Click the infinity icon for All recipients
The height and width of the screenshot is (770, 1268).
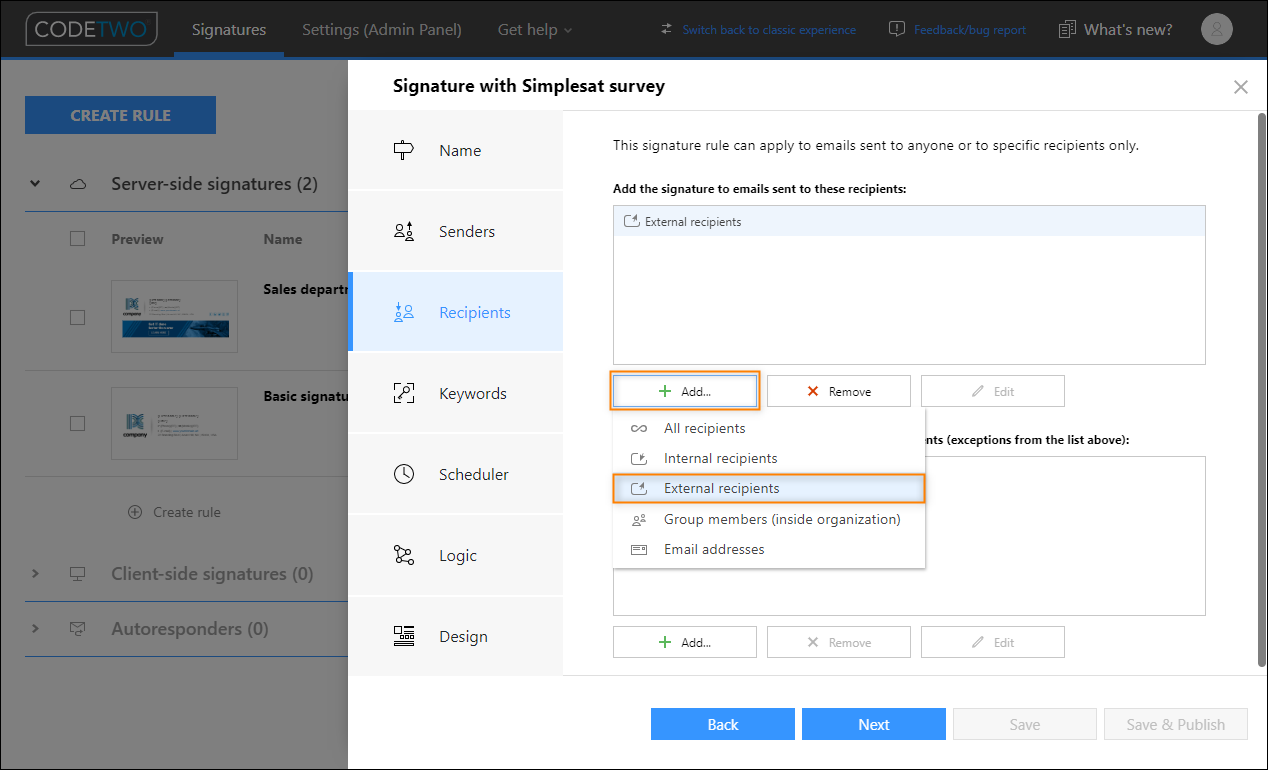click(x=639, y=429)
